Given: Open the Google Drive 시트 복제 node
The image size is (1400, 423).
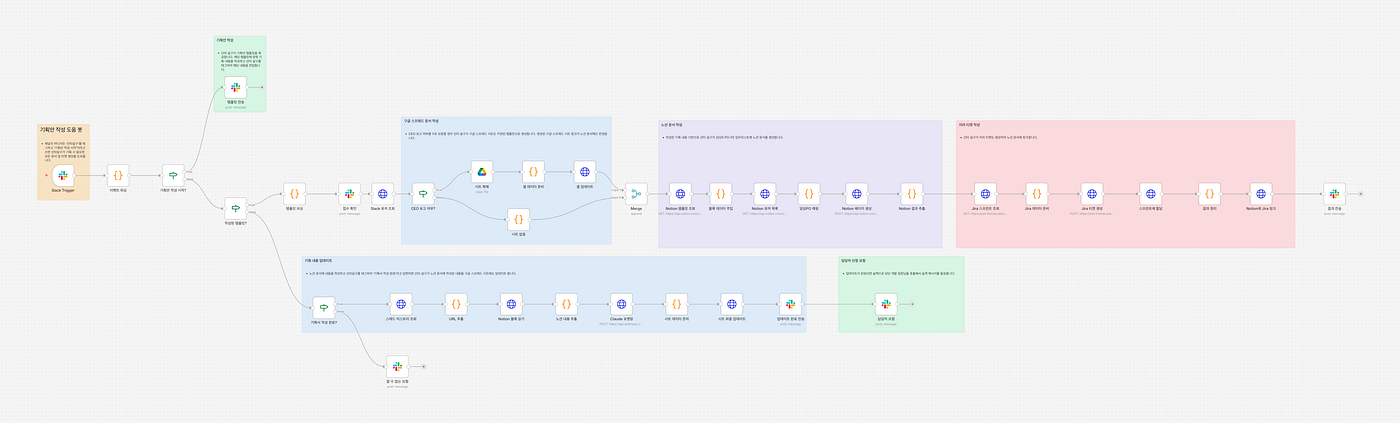Looking at the screenshot, I should 481,172.
